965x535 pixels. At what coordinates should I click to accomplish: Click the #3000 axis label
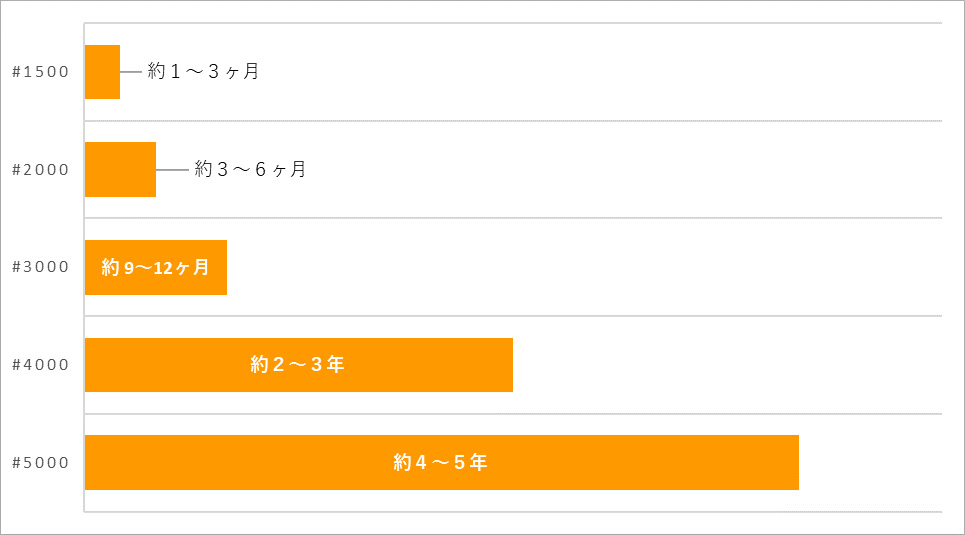40,267
